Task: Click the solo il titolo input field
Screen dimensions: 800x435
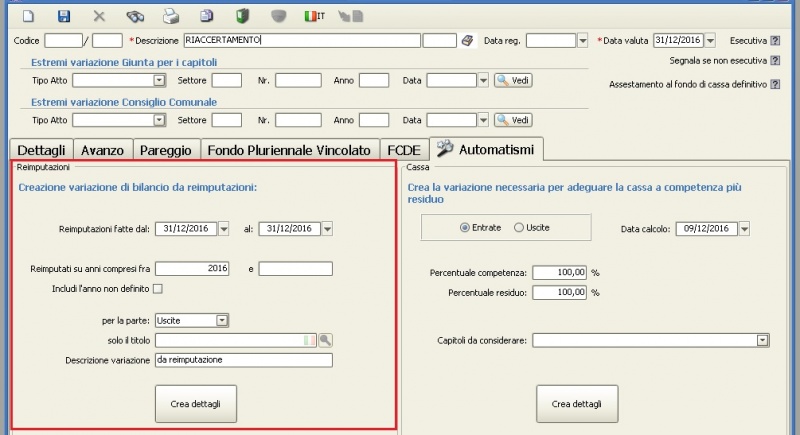Action: pos(236,340)
